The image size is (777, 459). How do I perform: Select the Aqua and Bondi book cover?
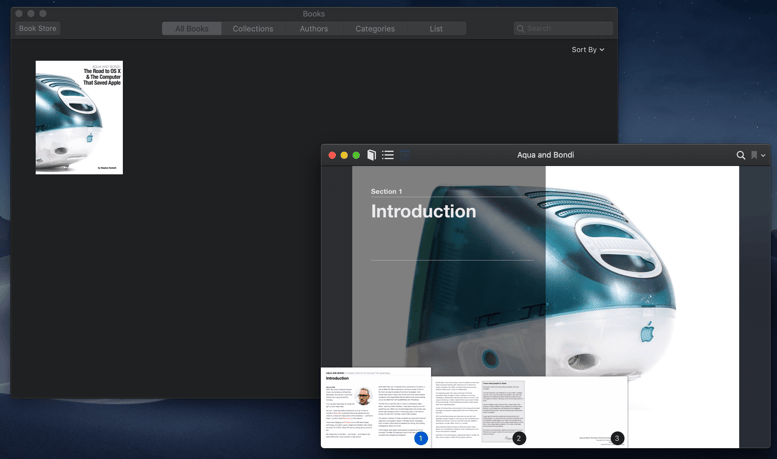pyautogui.click(x=79, y=117)
